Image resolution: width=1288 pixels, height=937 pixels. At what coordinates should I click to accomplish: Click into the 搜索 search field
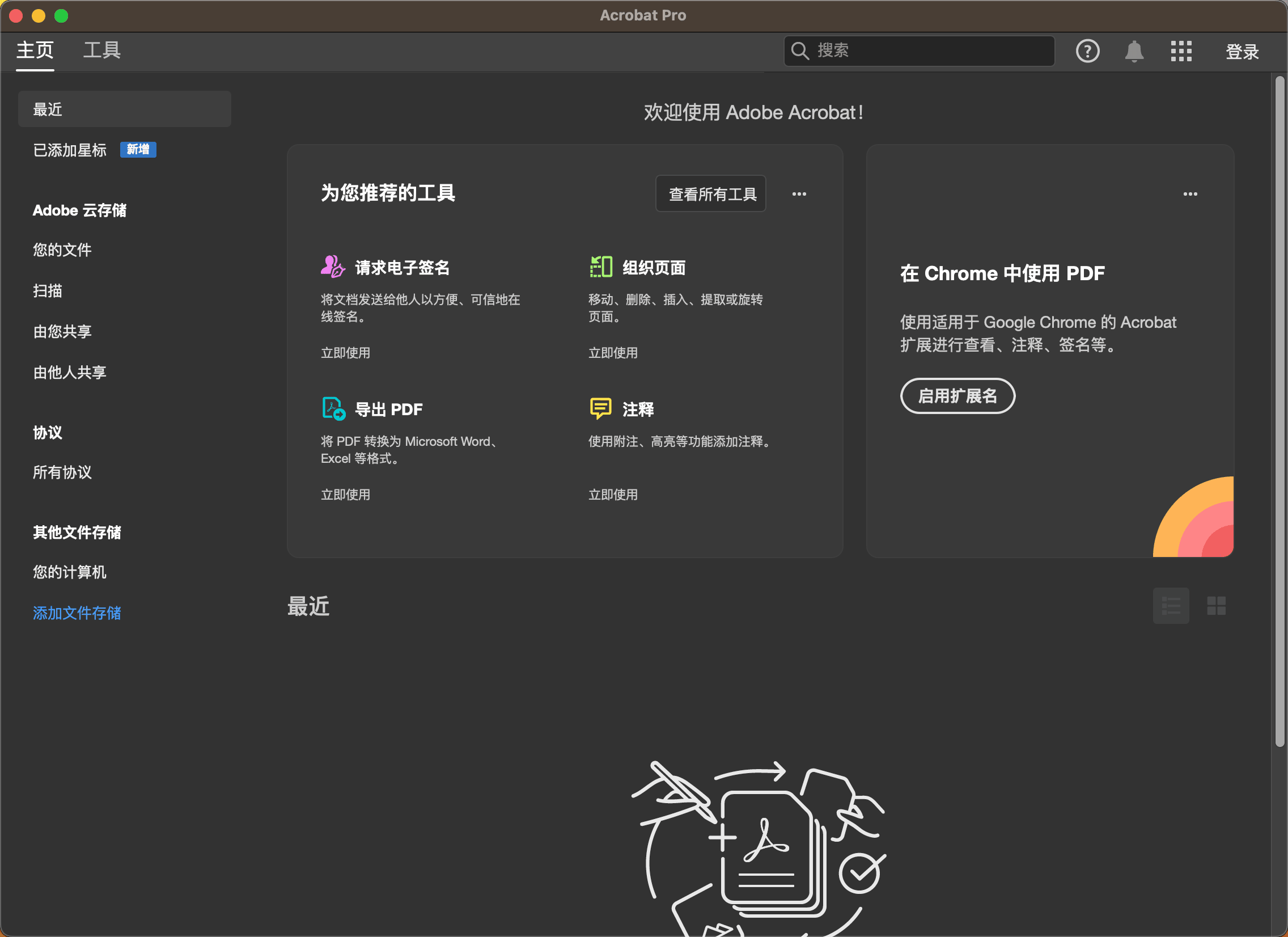point(931,51)
